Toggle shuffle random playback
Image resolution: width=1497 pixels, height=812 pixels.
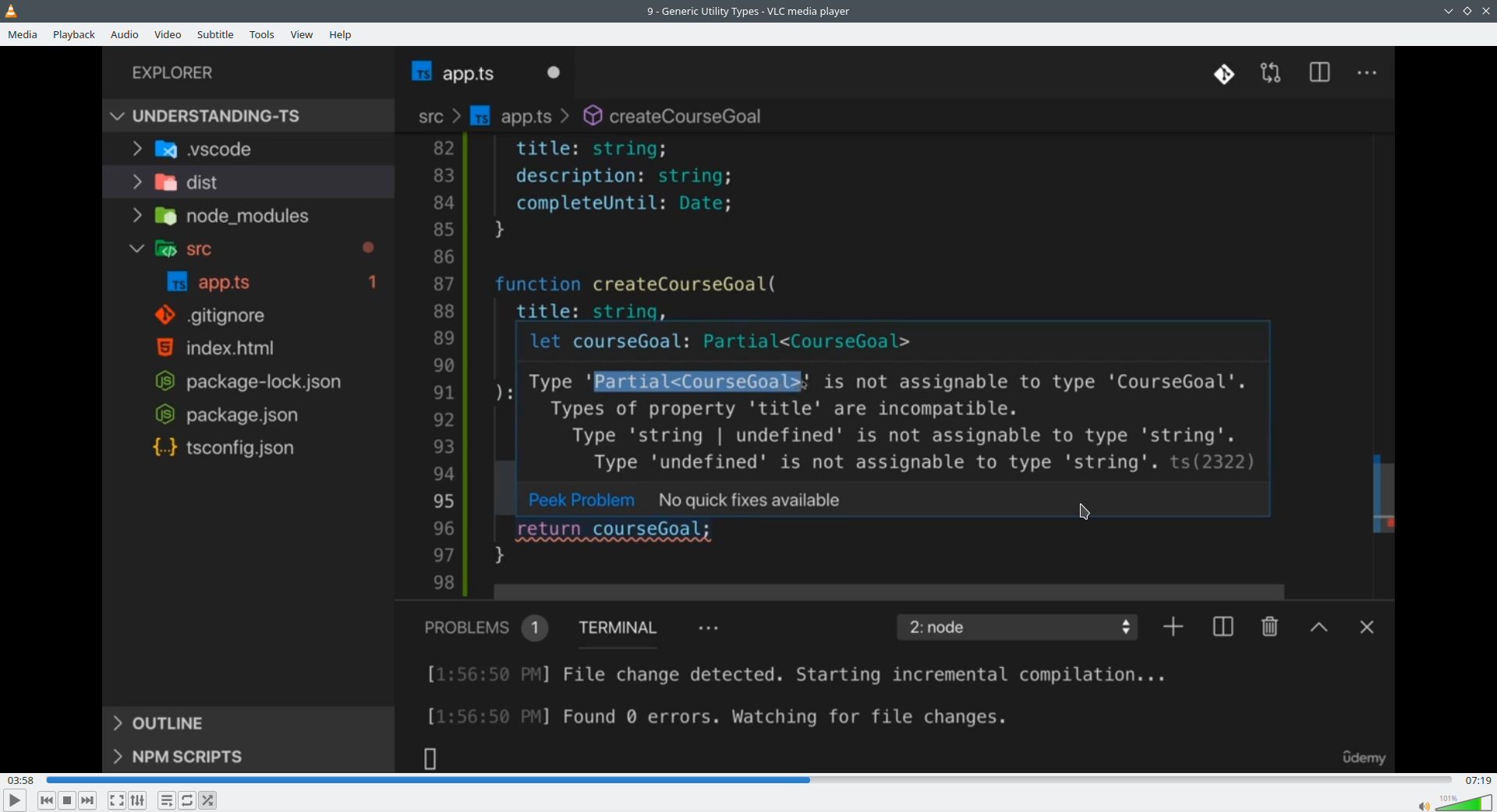point(208,800)
